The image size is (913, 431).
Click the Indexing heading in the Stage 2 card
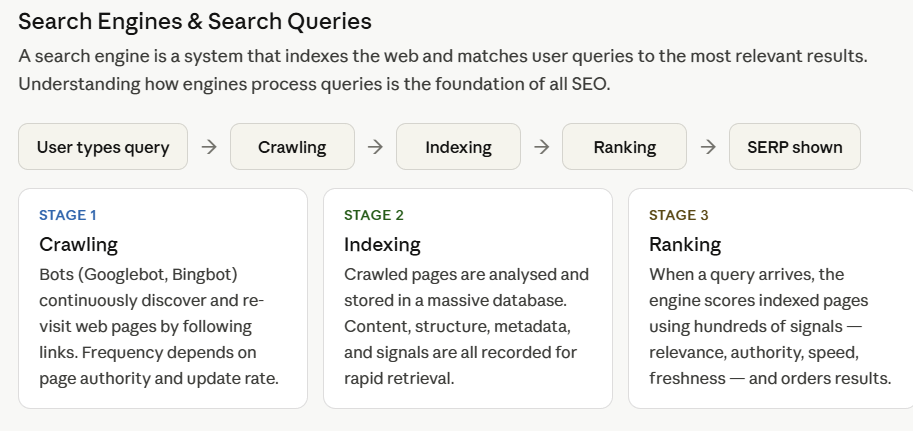click(382, 244)
